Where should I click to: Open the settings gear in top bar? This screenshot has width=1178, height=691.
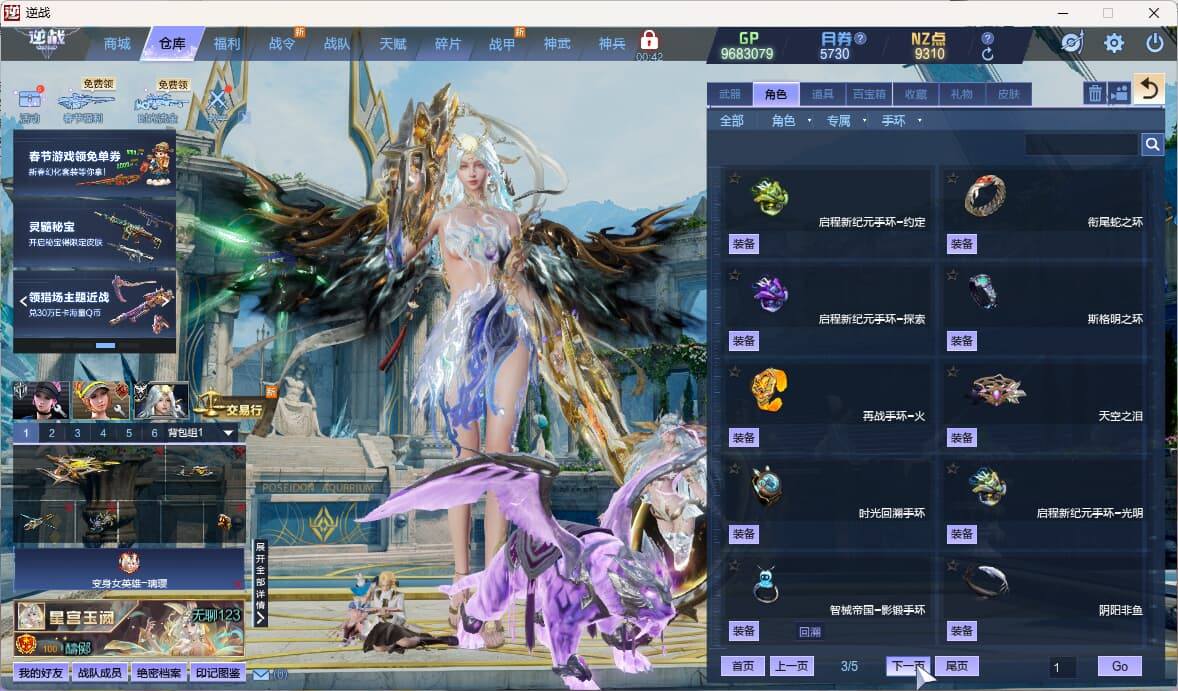[x=1113, y=43]
